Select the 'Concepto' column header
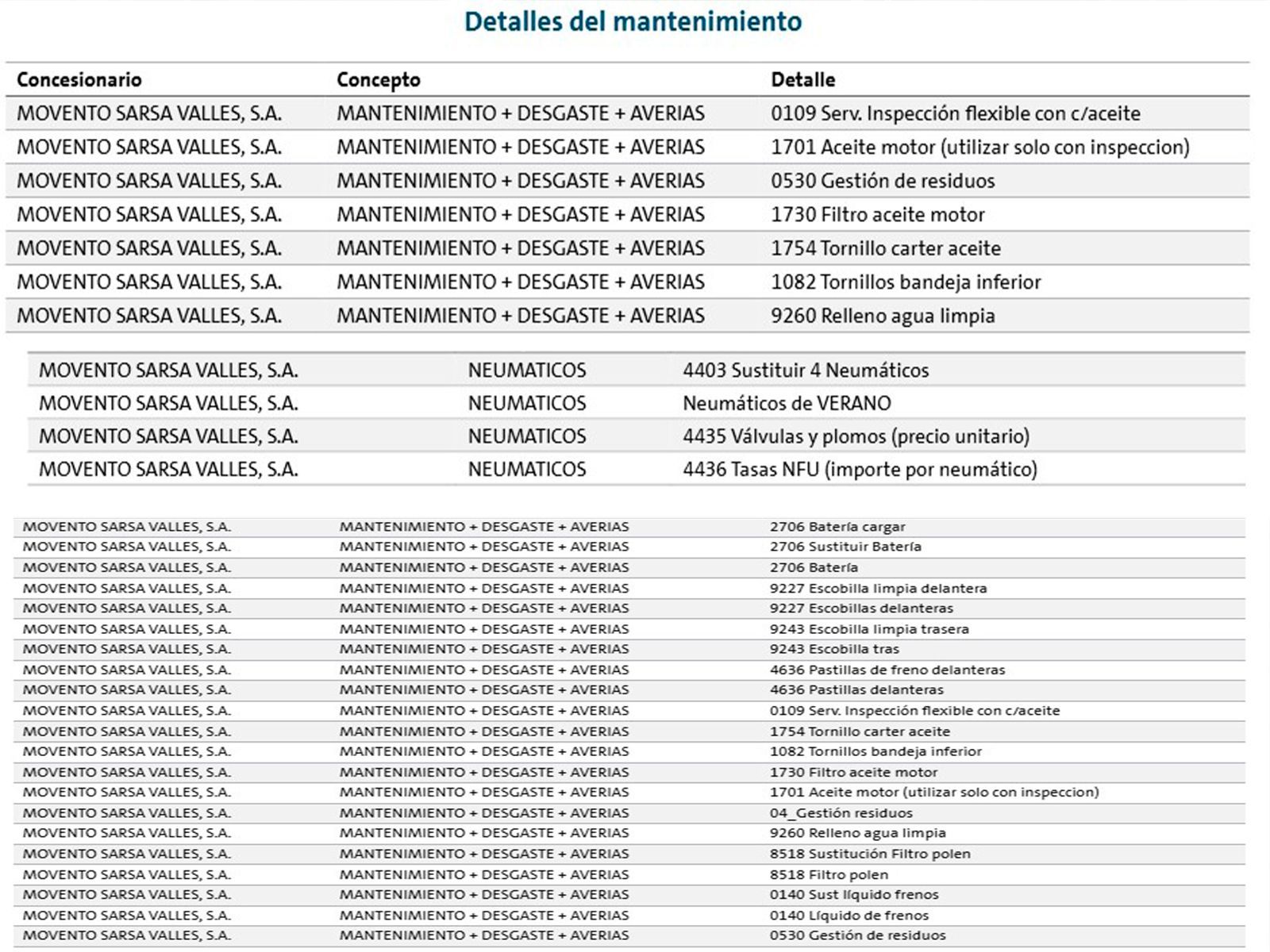Screen dimensions: 1270x952 (379, 80)
